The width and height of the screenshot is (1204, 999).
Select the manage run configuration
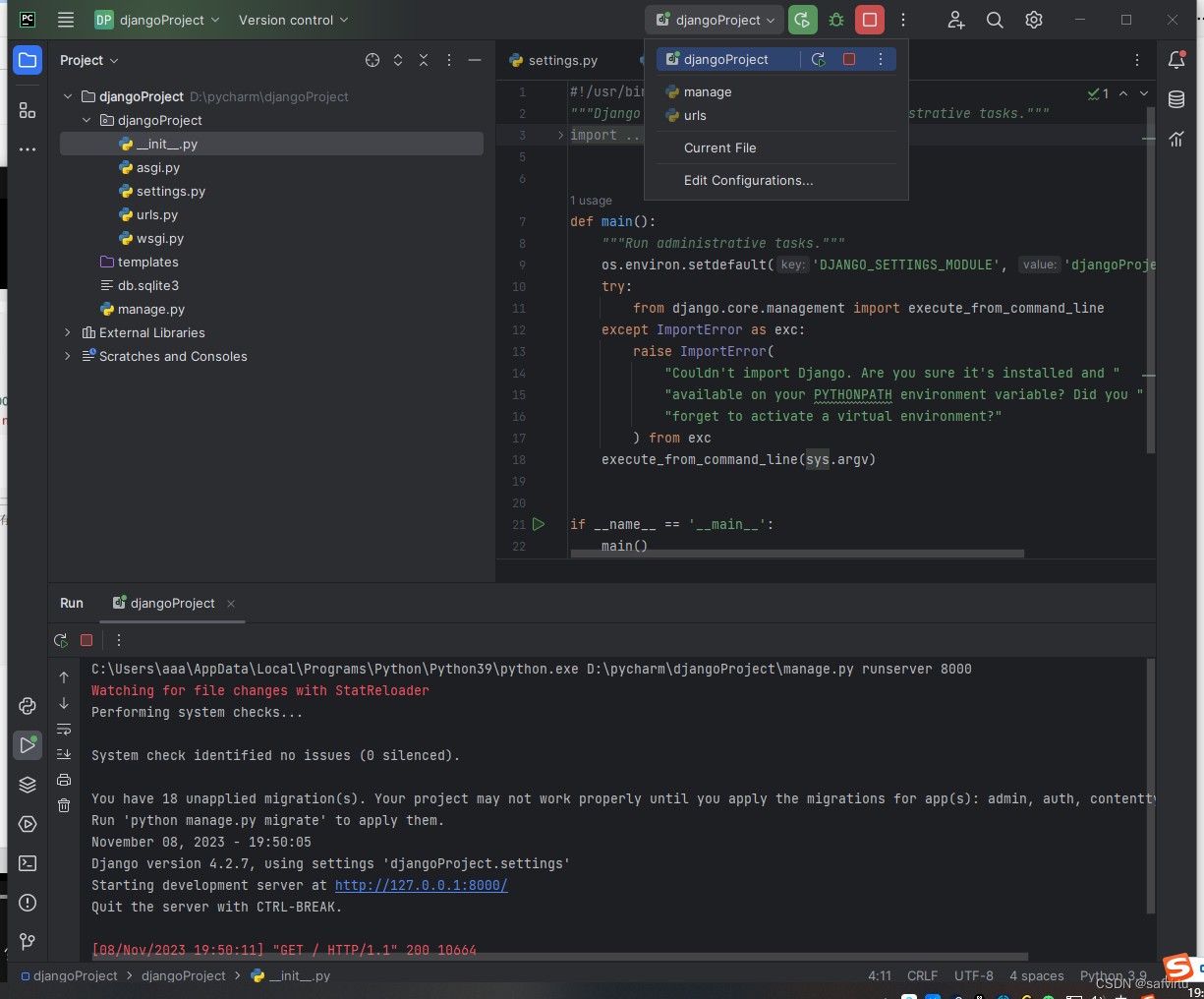[776, 91]
